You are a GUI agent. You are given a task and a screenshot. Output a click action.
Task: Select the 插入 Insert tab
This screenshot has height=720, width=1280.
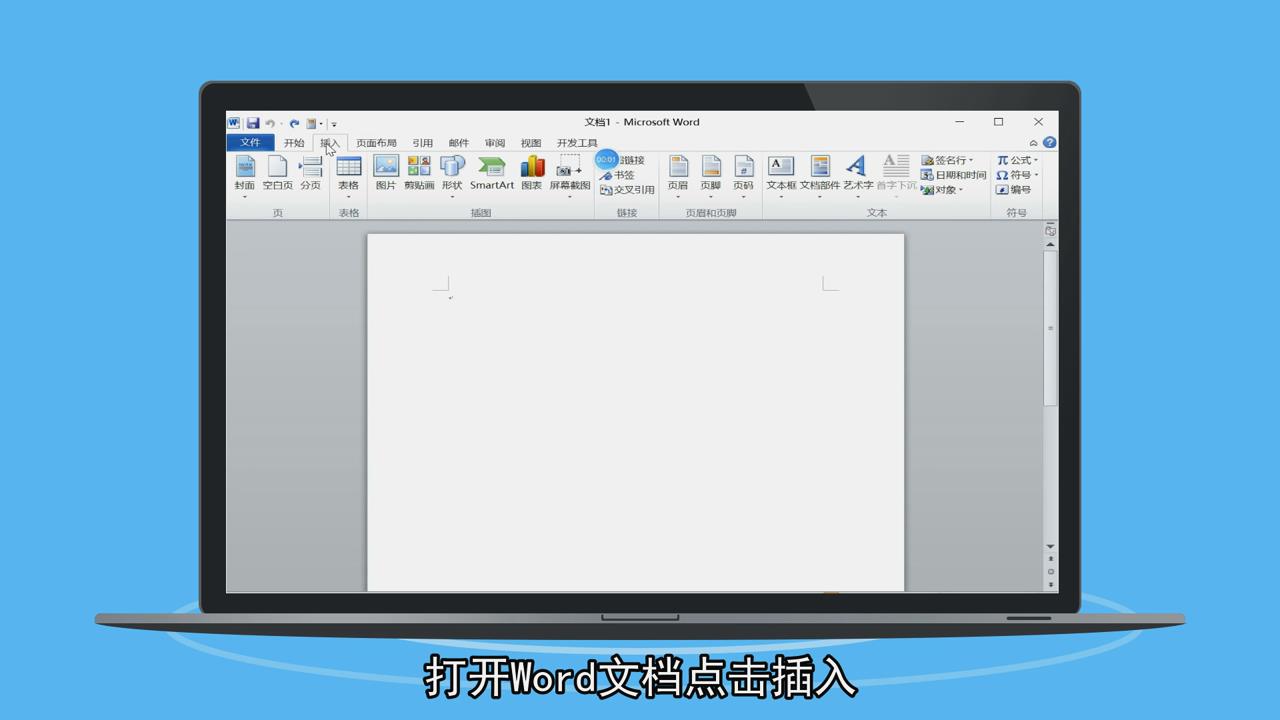pos(330,143)
